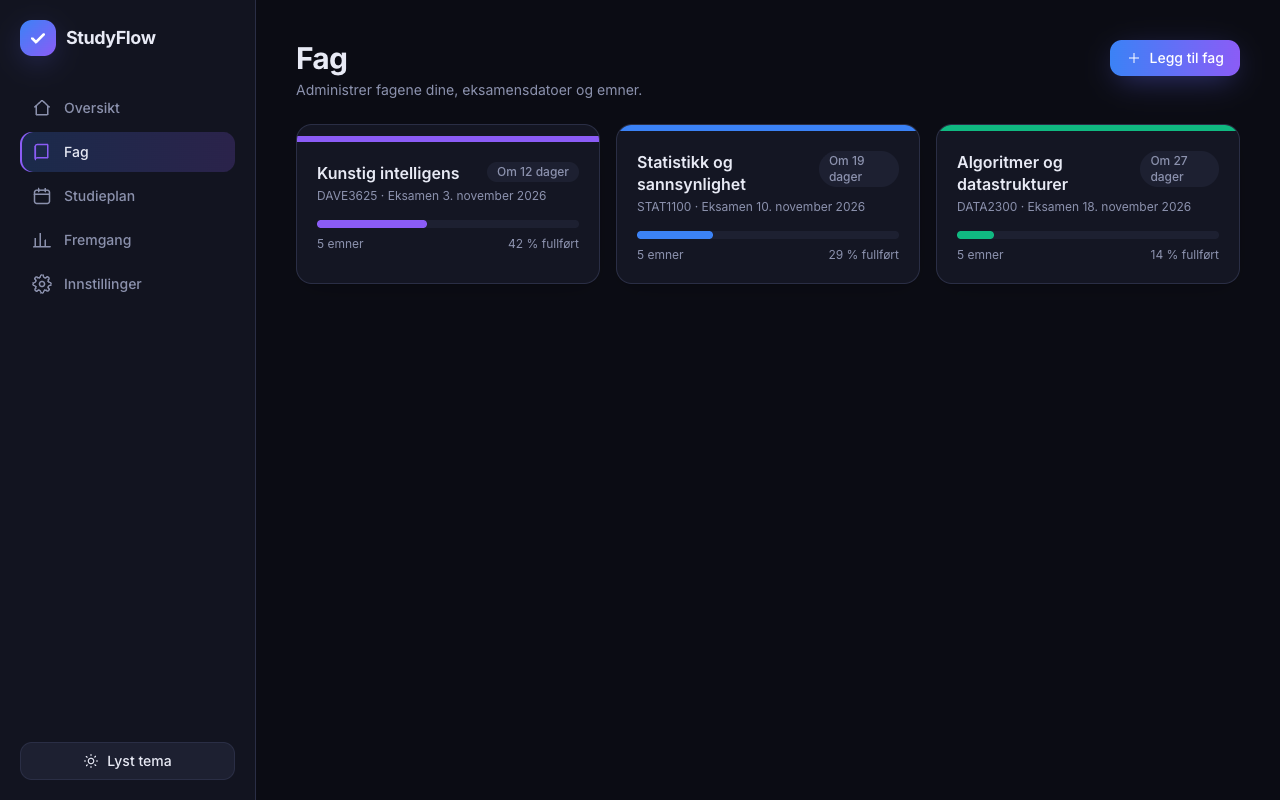Click the sun icon for light theme
Image resolution: width=1280 pixels, height=800 pixels.
[91, 761]
